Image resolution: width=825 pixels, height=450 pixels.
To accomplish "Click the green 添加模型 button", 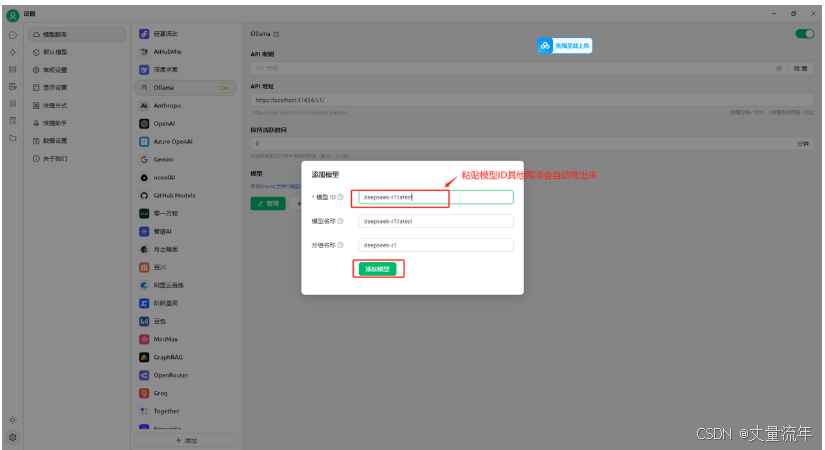I will [x=378, y=269].
